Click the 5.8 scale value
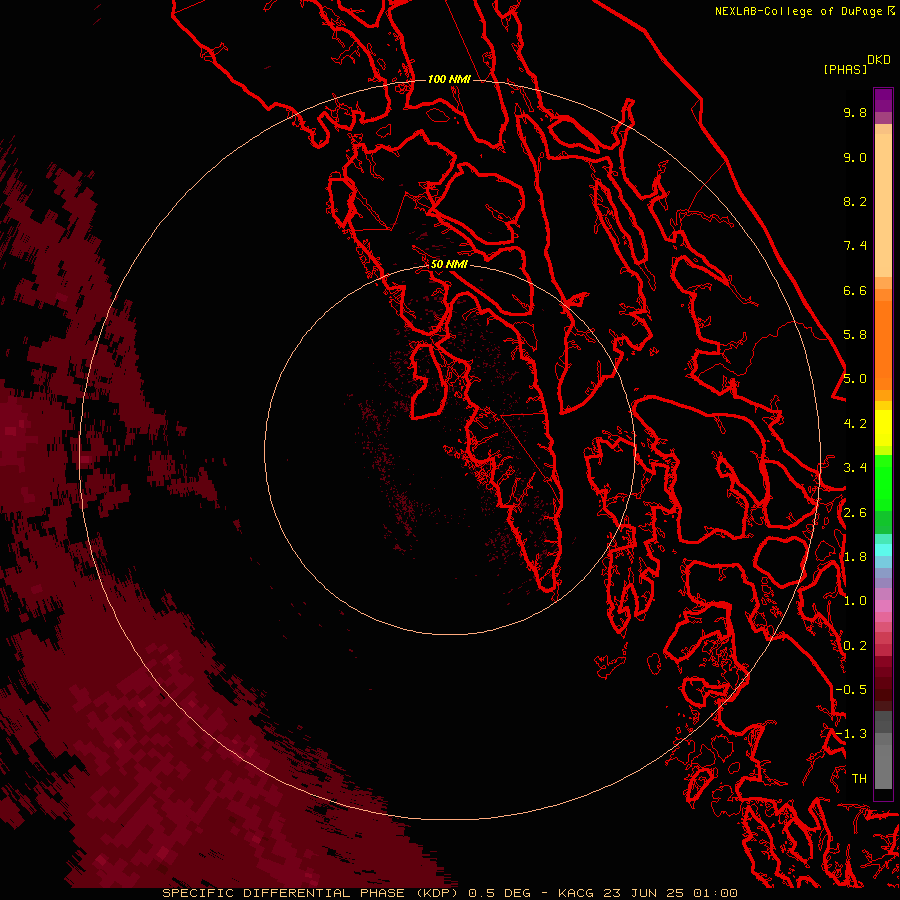Image resolution: width=900 pixels, height=900 pixels. [x=855, y=335]
